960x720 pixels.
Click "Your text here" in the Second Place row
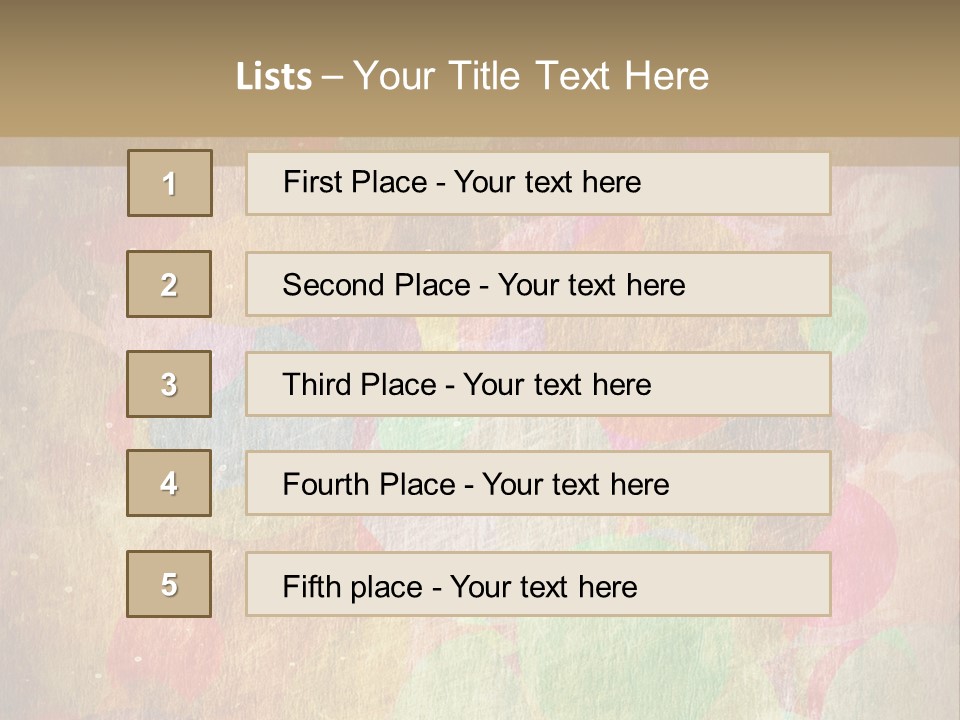tap(591, 285)
